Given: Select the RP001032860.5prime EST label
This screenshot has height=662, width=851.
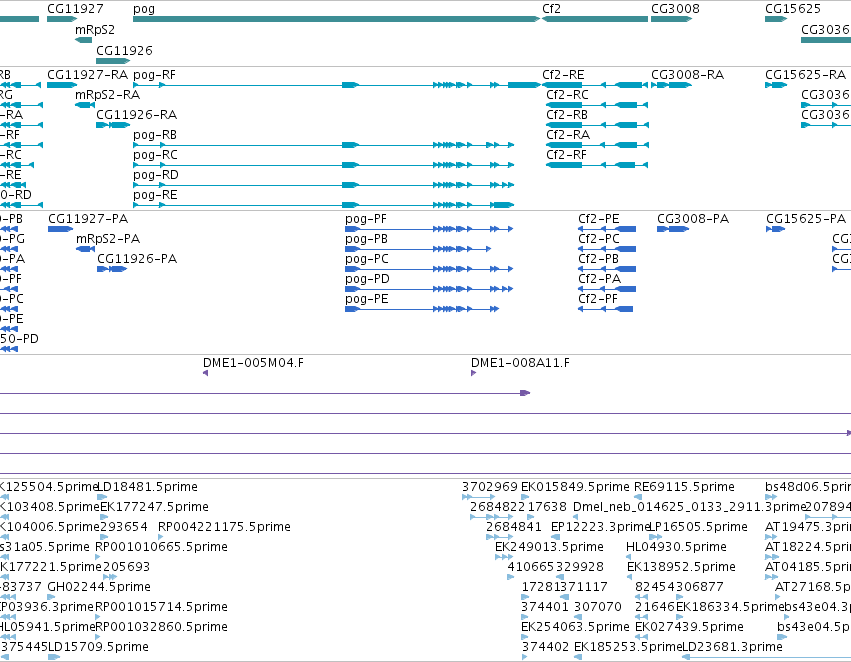Looking at the screenshot, I should pos(161,627).
